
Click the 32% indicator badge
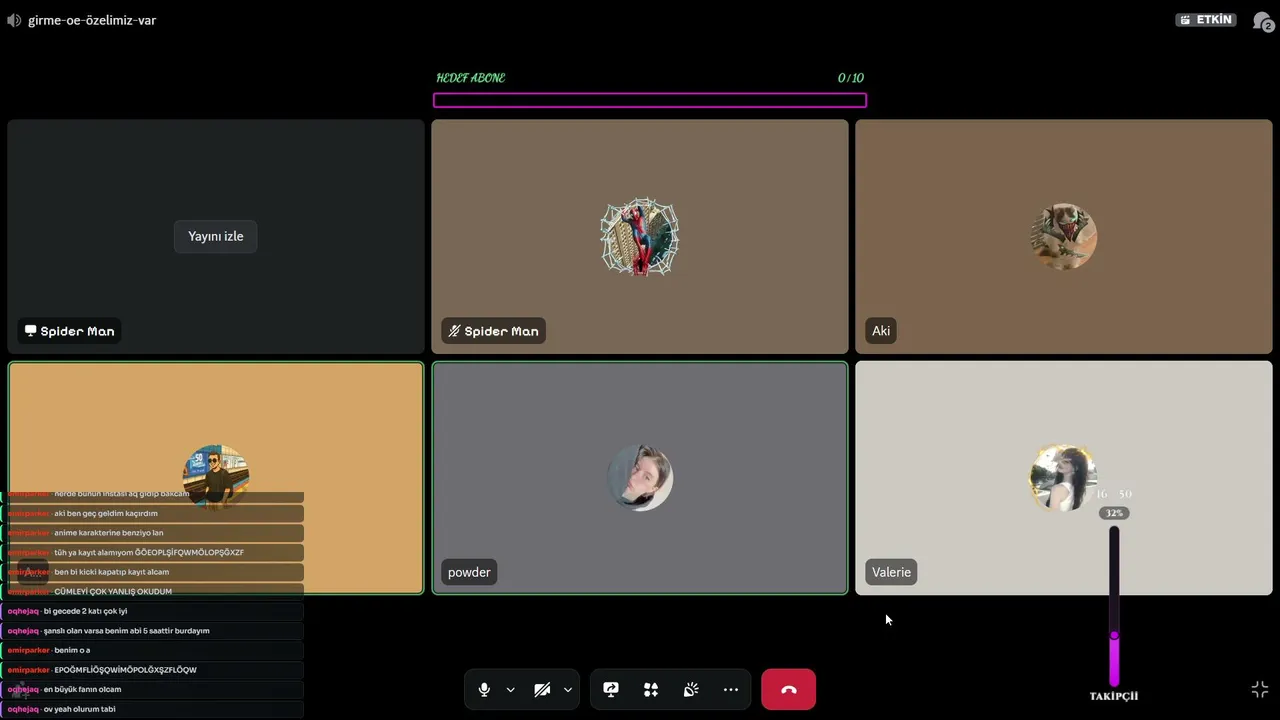click(1114, 513)
